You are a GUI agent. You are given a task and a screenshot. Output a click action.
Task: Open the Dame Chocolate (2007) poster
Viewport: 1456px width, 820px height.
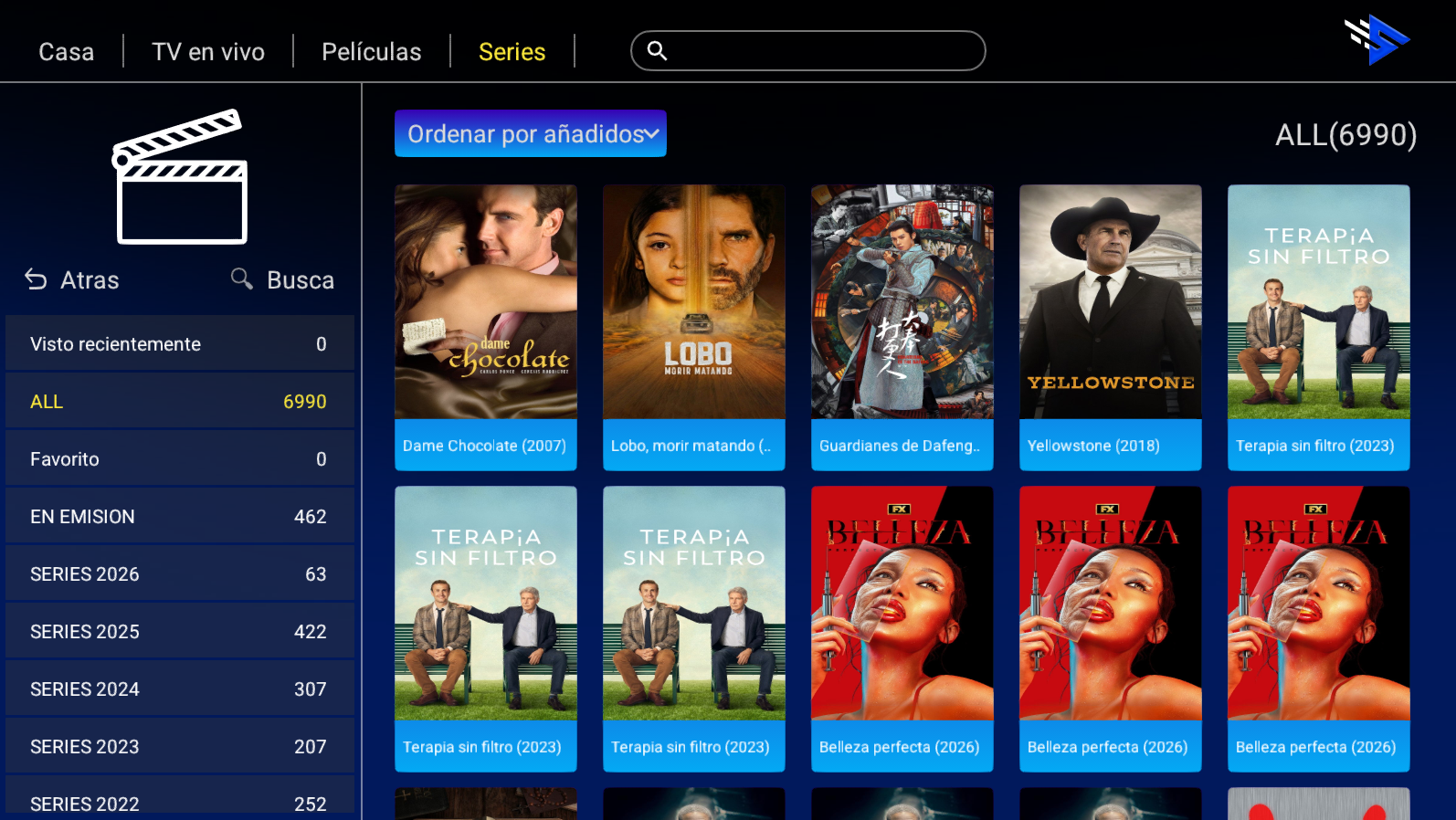coord(485,327)
